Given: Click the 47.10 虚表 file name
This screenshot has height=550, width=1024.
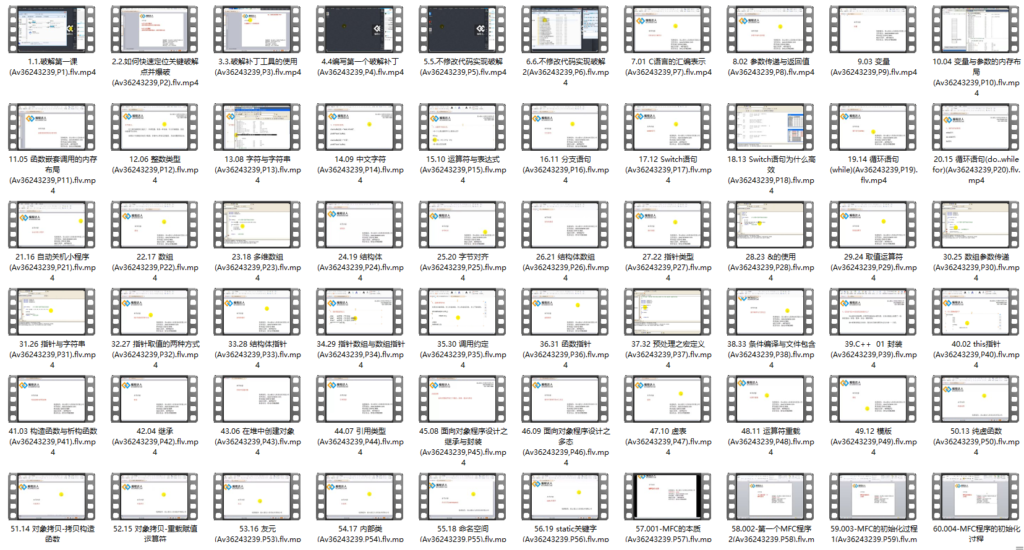Looking at the screenshot, I should coord(668,442).
